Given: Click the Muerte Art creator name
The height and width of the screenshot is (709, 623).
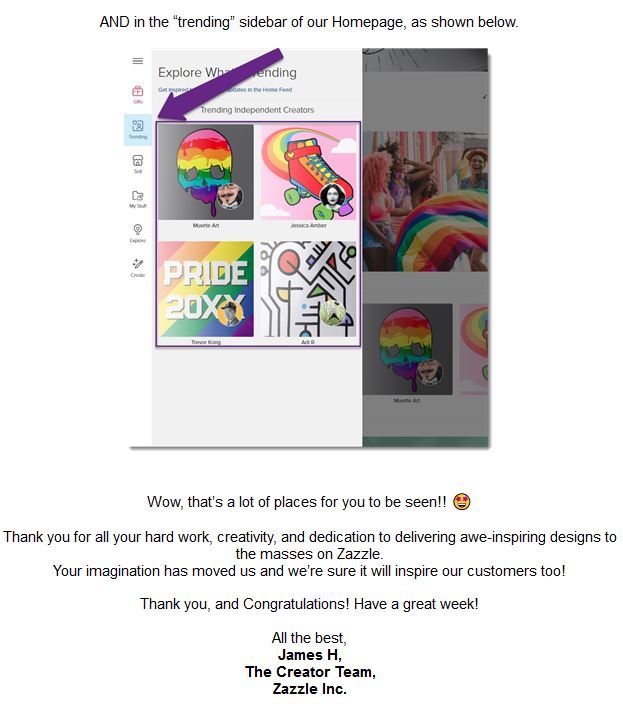Looking at the screenshot, I should [206, 225].
